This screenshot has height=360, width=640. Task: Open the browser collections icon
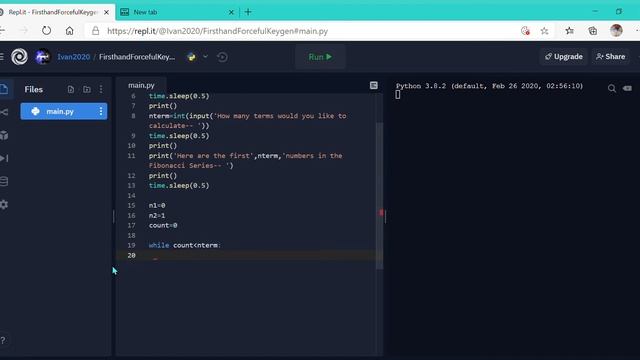(x=593, y=31)
